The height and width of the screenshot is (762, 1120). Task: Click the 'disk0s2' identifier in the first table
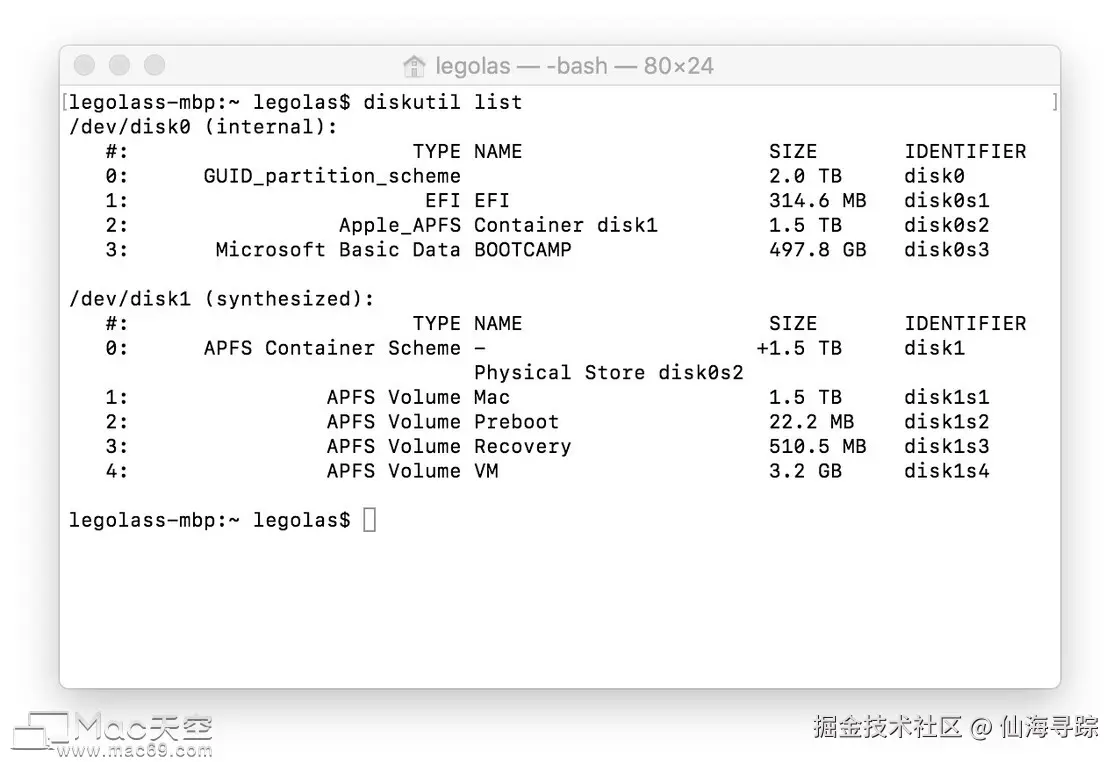click(946, 225)
